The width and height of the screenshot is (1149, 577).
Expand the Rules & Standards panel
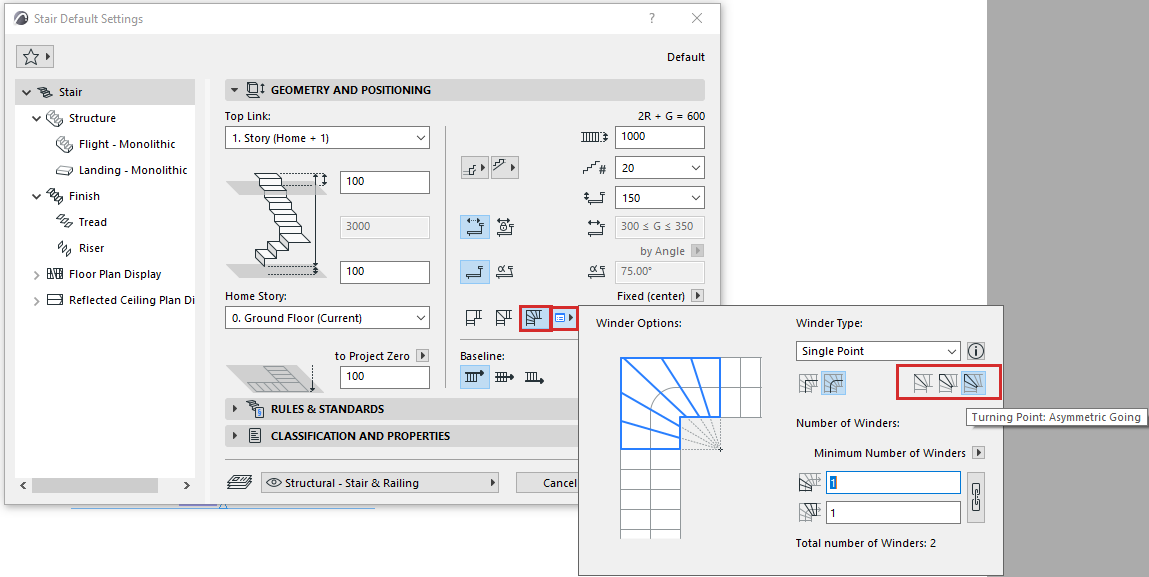pos(234,408)
